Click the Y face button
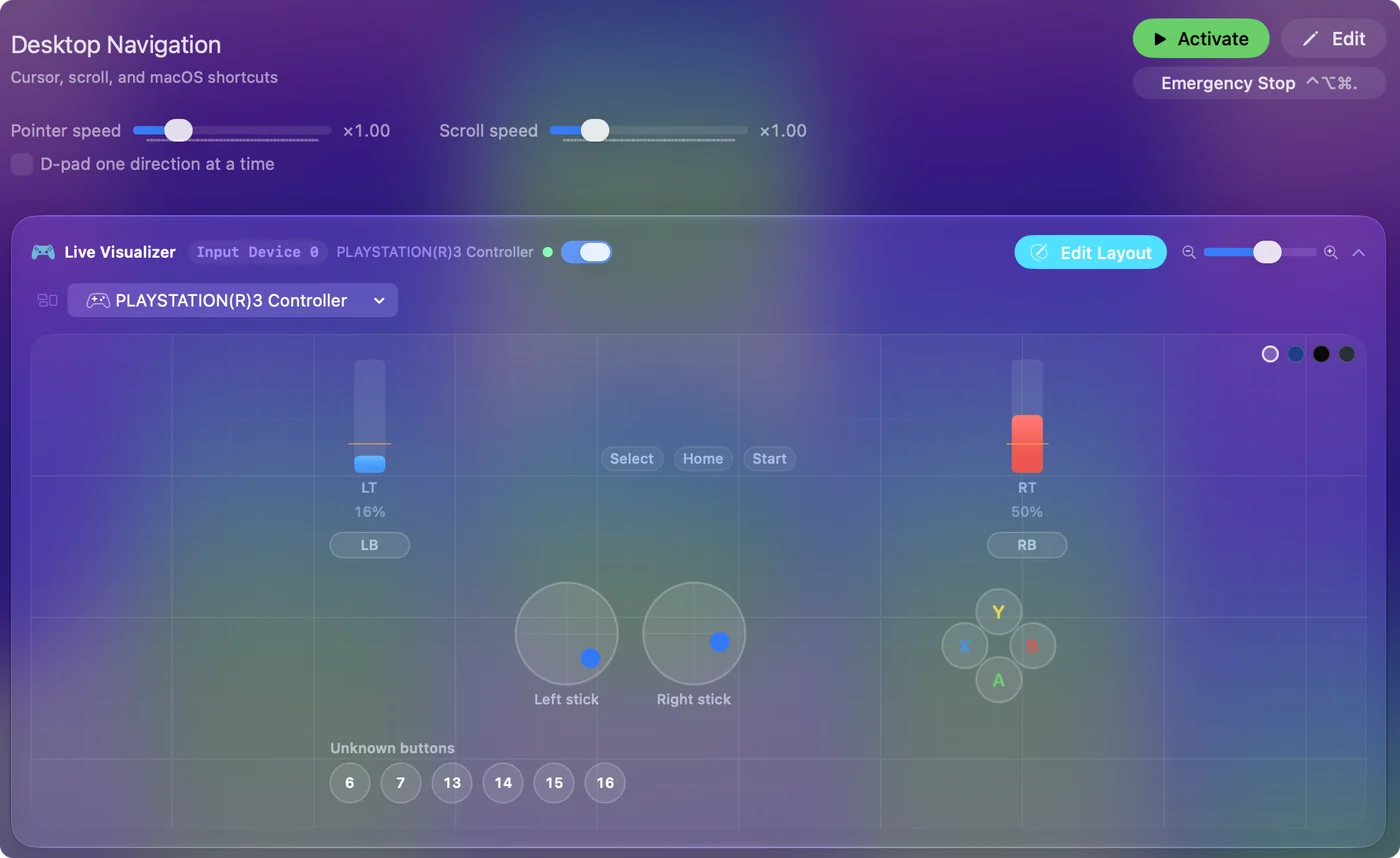This screenshot has width=1400, height=858. click(x=998, y=612)
